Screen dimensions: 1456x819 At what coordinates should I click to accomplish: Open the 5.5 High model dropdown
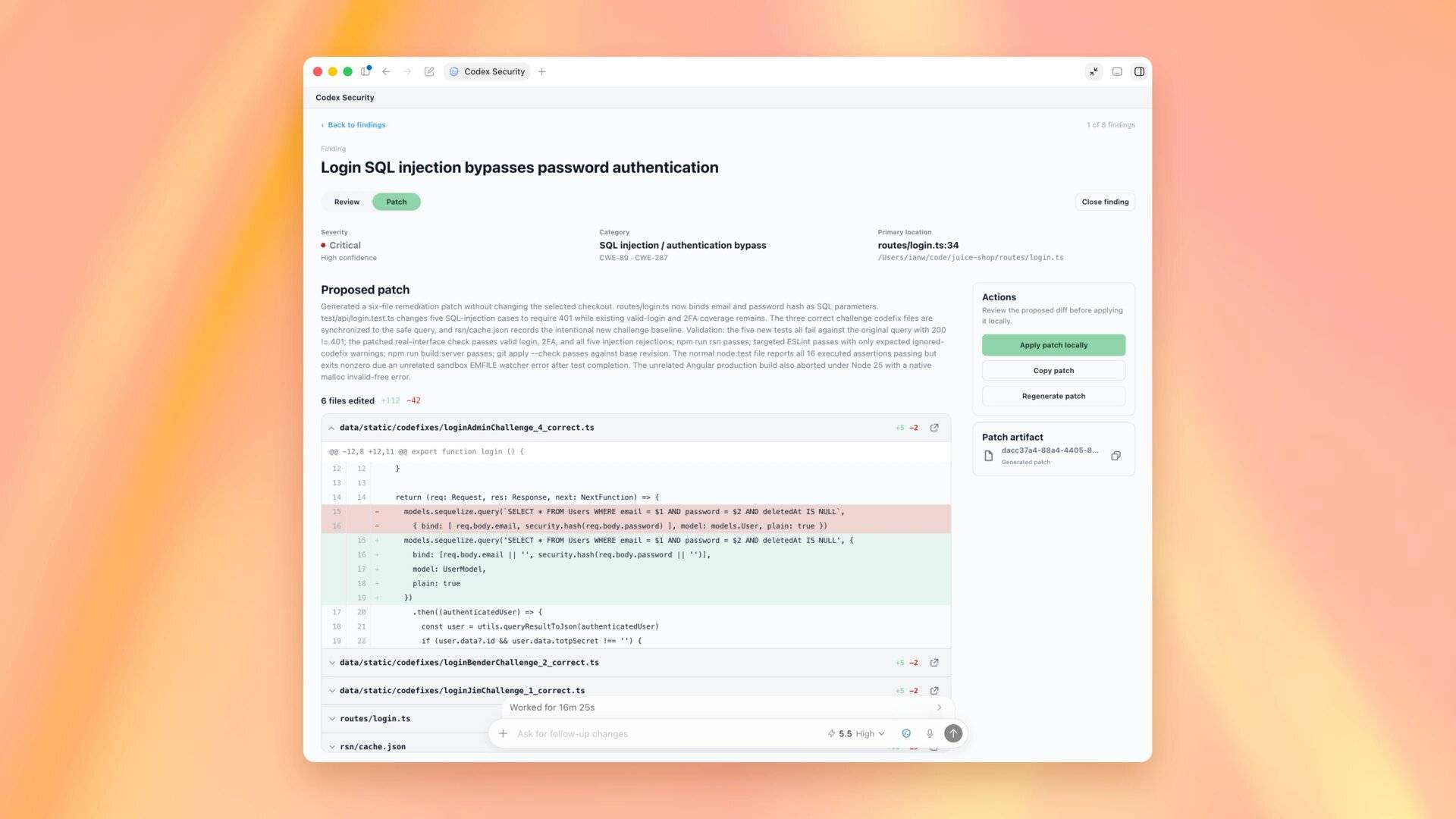pyautogui.click(x=856, y=734)
